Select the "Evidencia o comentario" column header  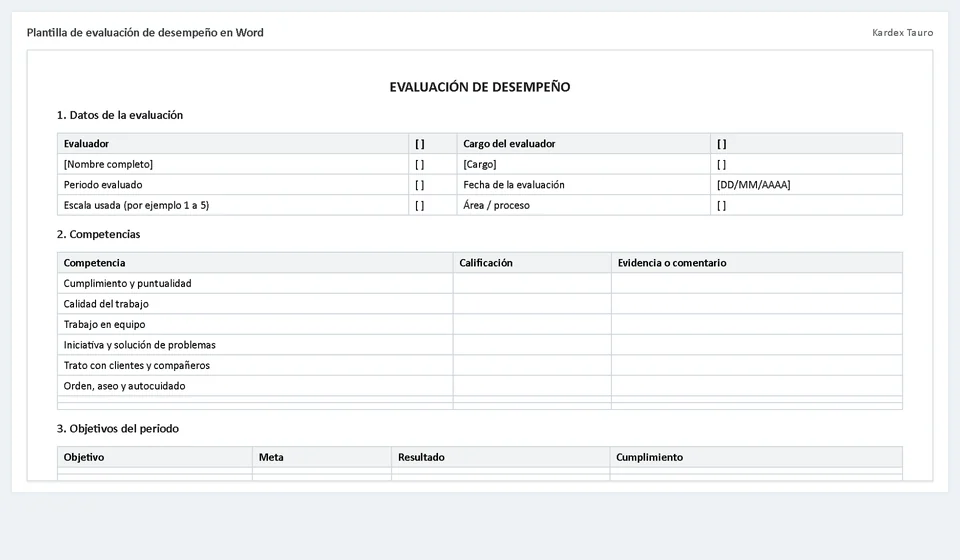pyautogui.click(x=757, y=263)
